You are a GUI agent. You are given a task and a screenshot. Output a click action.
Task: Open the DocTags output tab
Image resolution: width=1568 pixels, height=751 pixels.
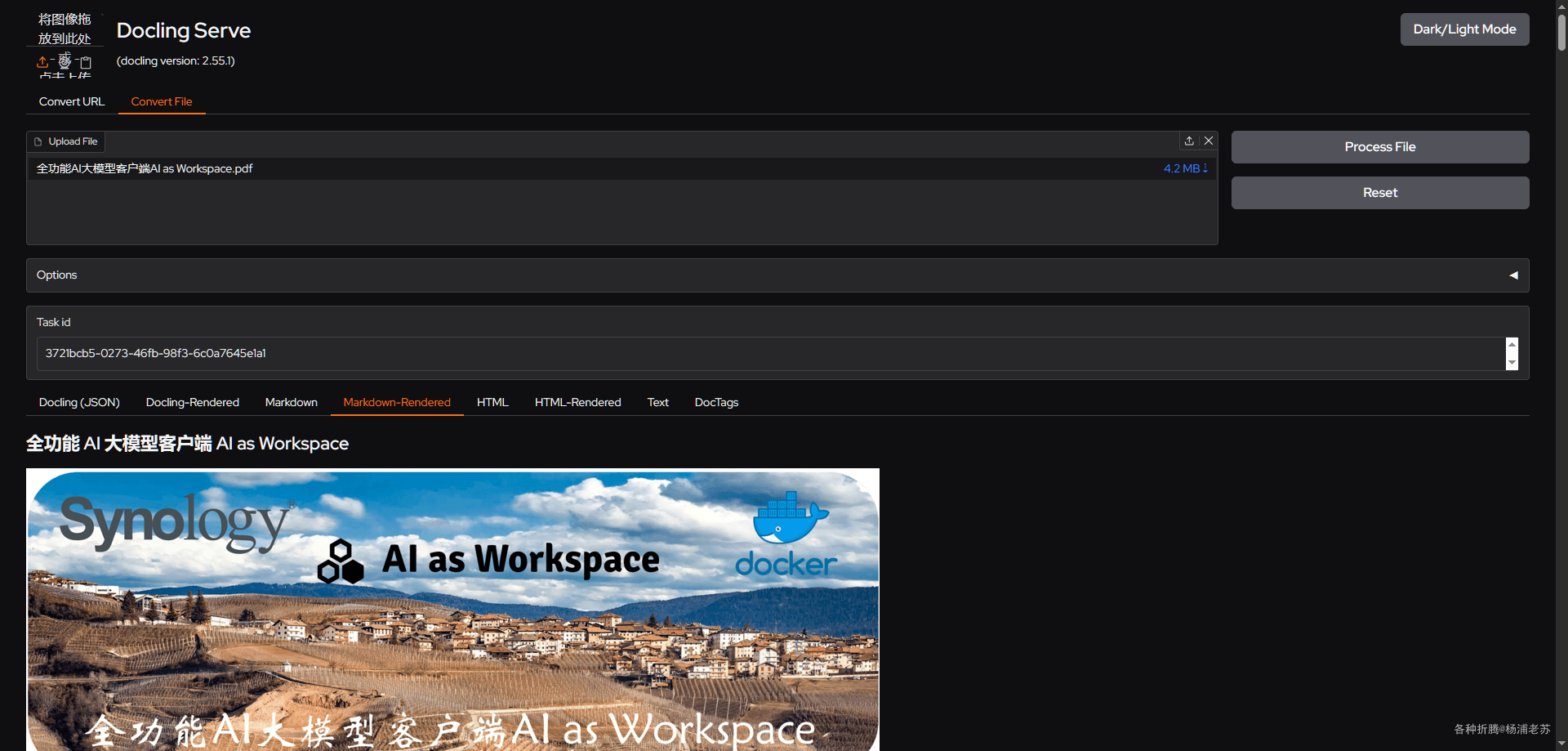pyautogui.click(x=716, y=402)
